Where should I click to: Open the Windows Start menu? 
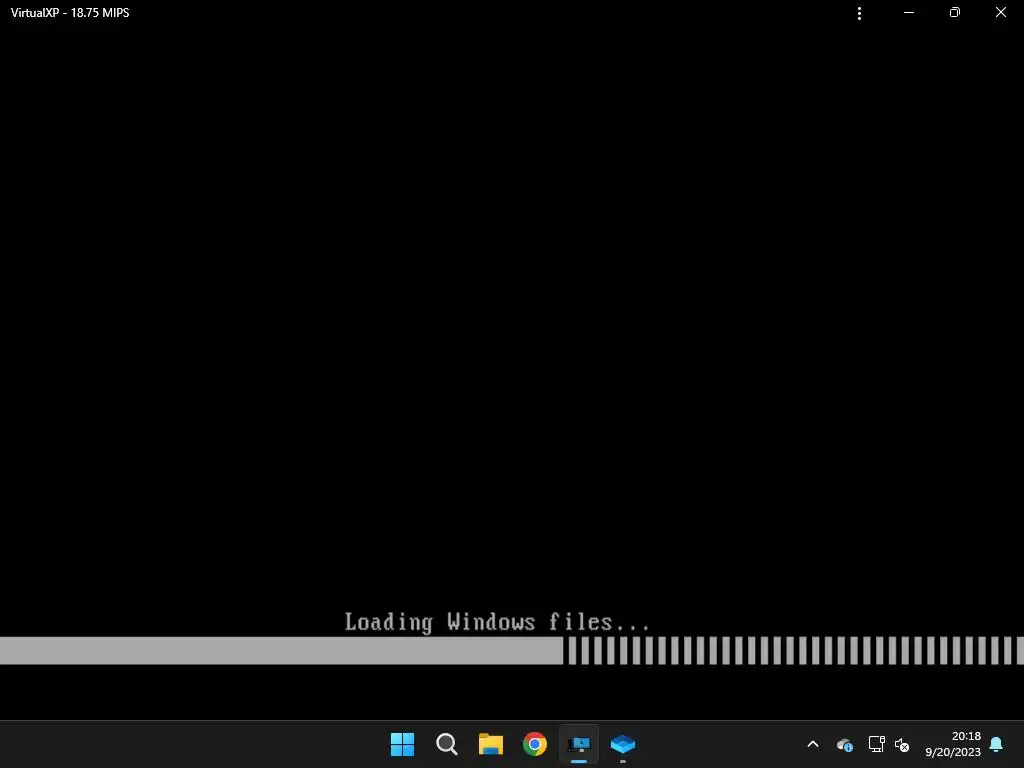click(x=402, y=744)
